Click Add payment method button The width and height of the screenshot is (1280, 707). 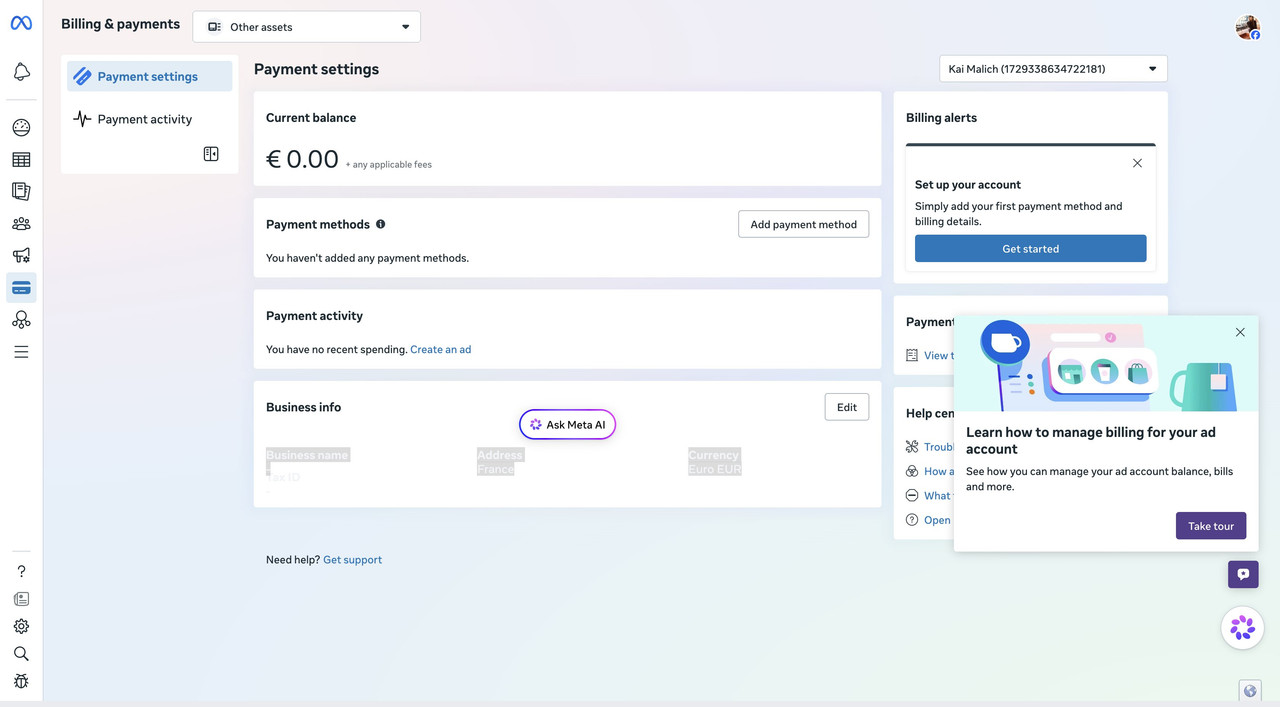(803, 224)
